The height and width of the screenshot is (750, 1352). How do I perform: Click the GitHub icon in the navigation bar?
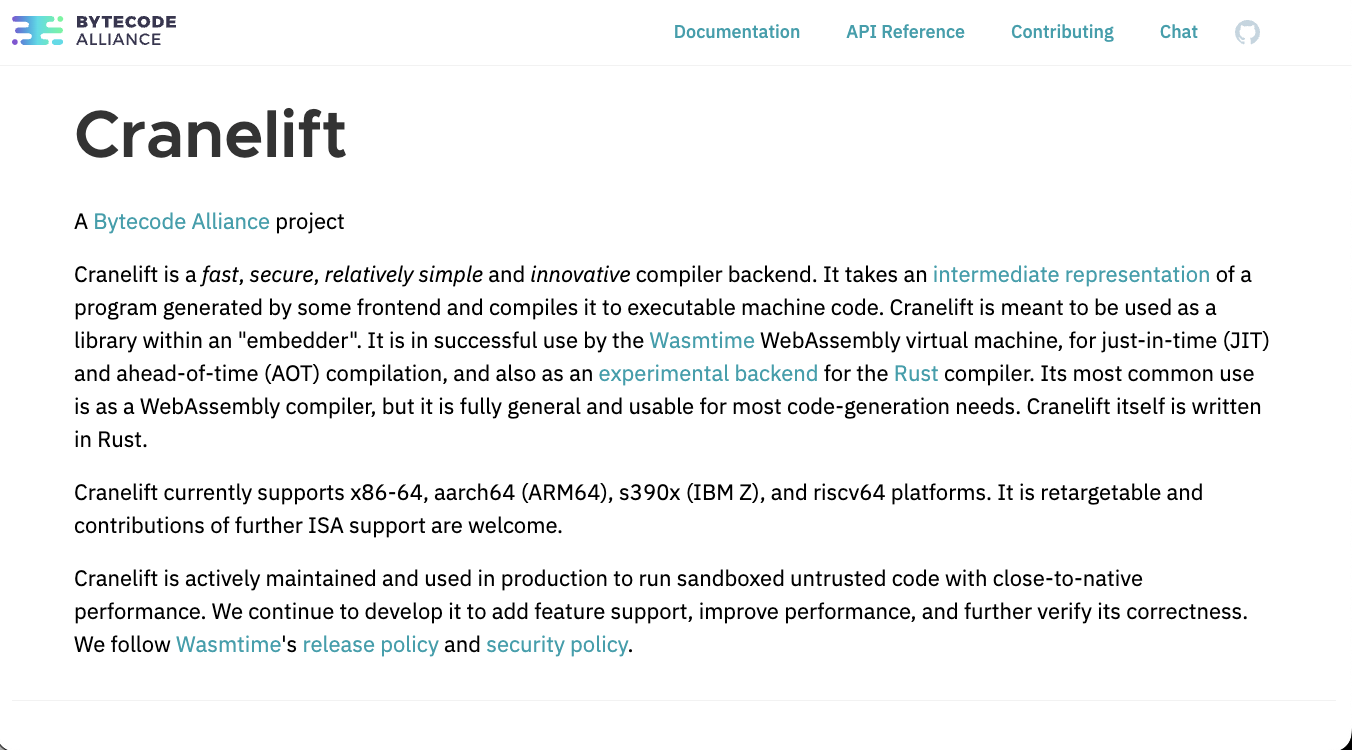(1247, 32)
